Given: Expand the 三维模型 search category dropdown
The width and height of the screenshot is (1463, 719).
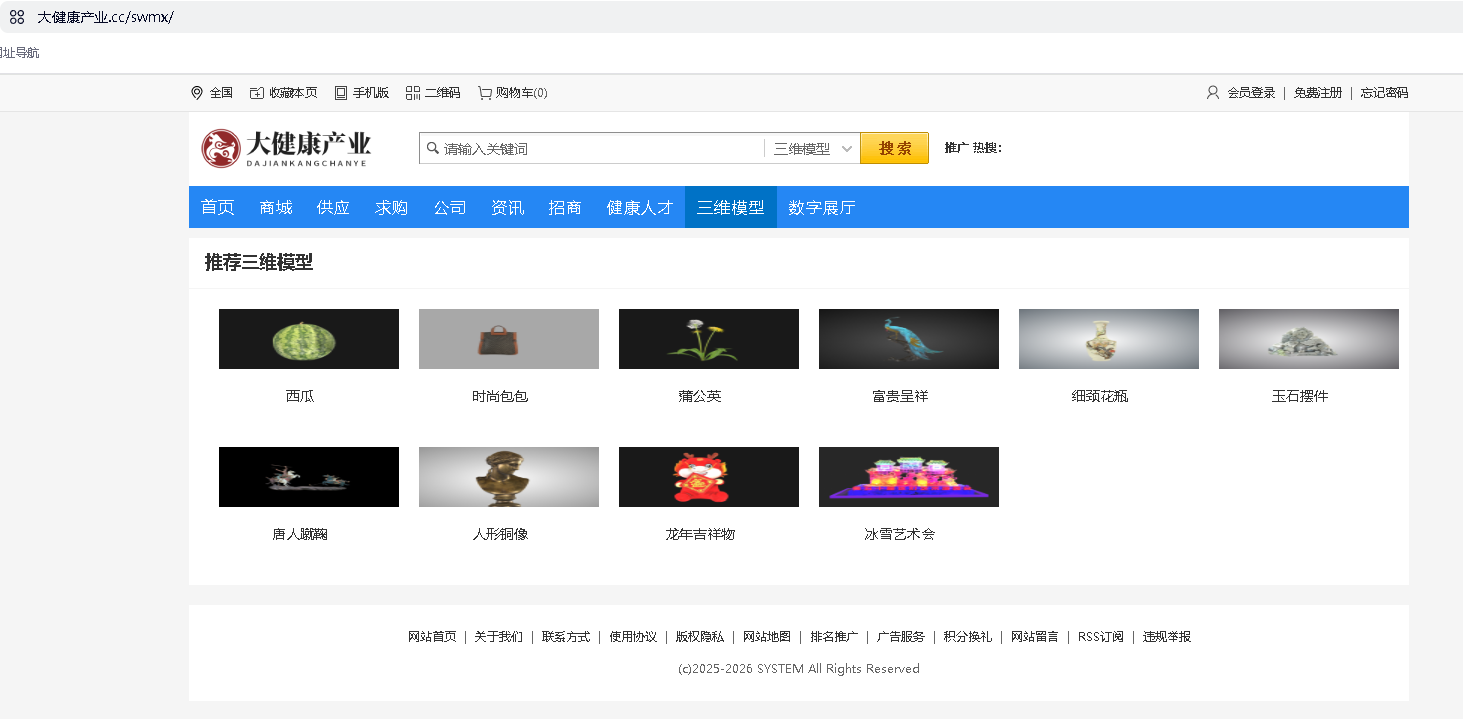Looking at the screenshot, I should [812, 149].
